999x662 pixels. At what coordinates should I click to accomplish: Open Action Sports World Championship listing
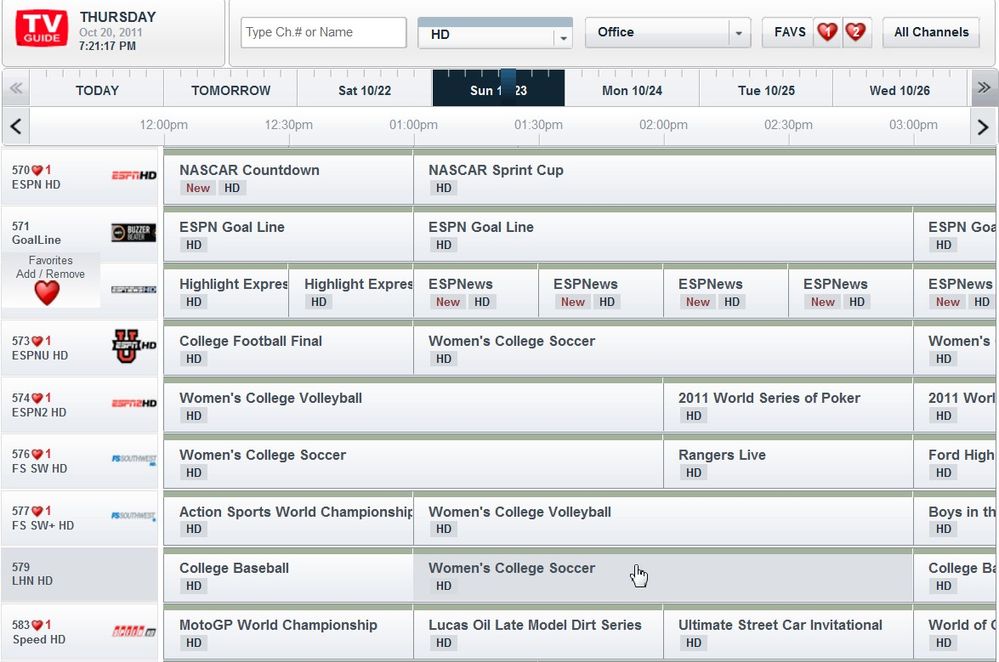[x=289, y=520]
